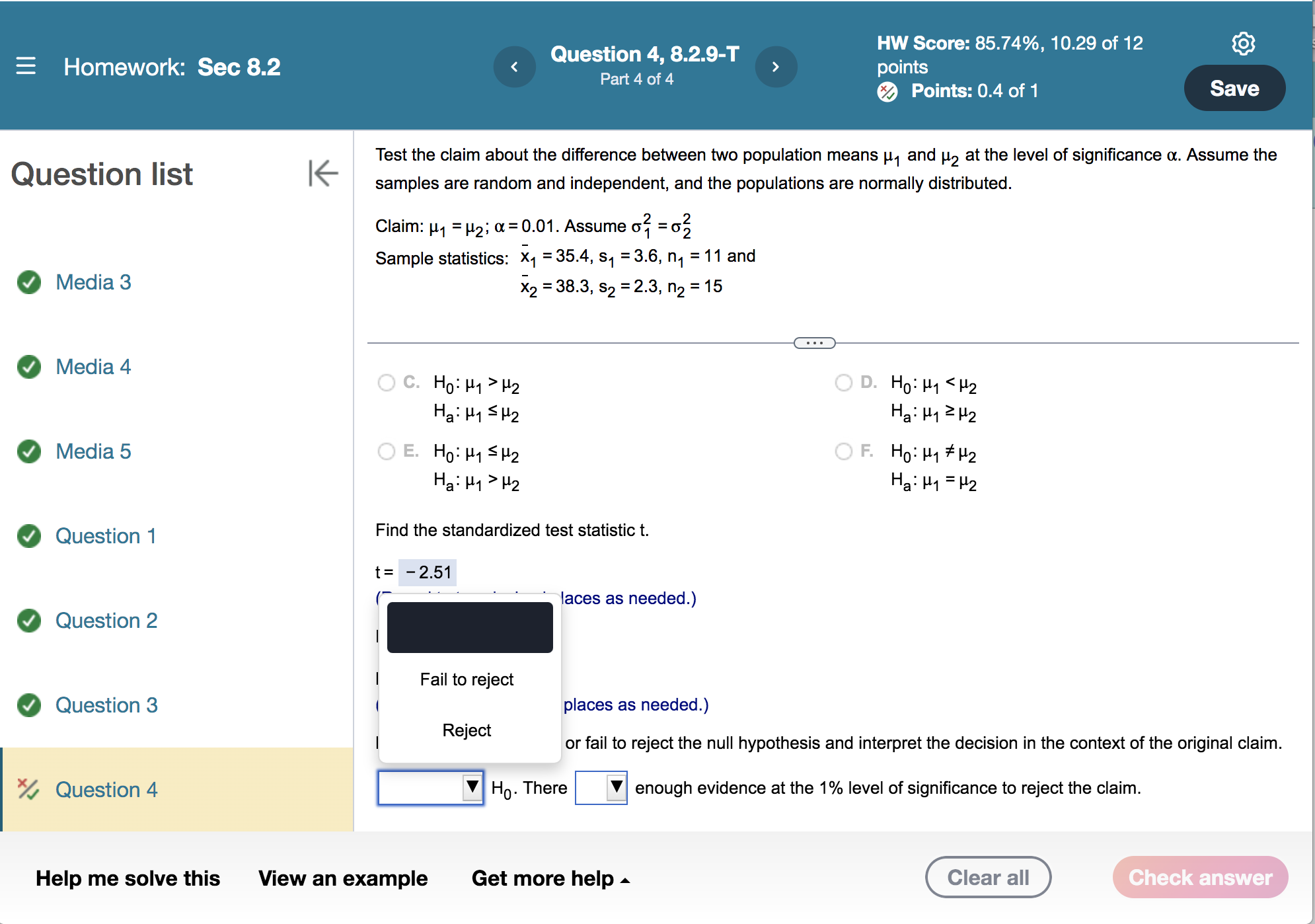Screen dimensions: 1315x924
Task: Open the reject/fail to reject dropdown
Action: tap(430, 787)
